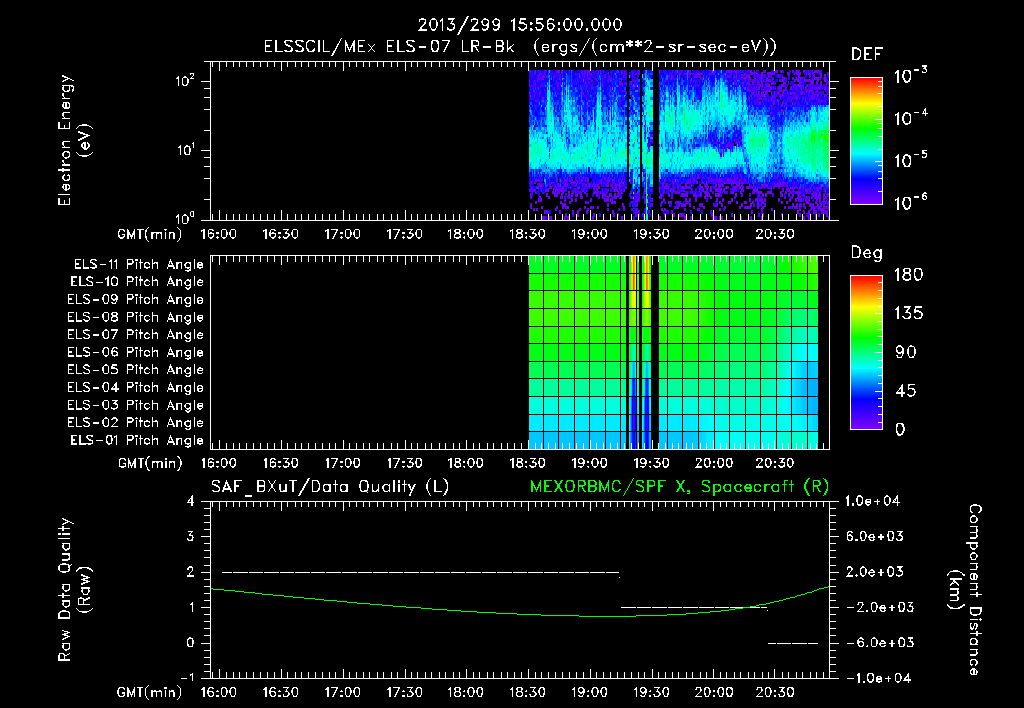
Task: Click the 0 label on Deg scale
Action: [x=901, y=429]
